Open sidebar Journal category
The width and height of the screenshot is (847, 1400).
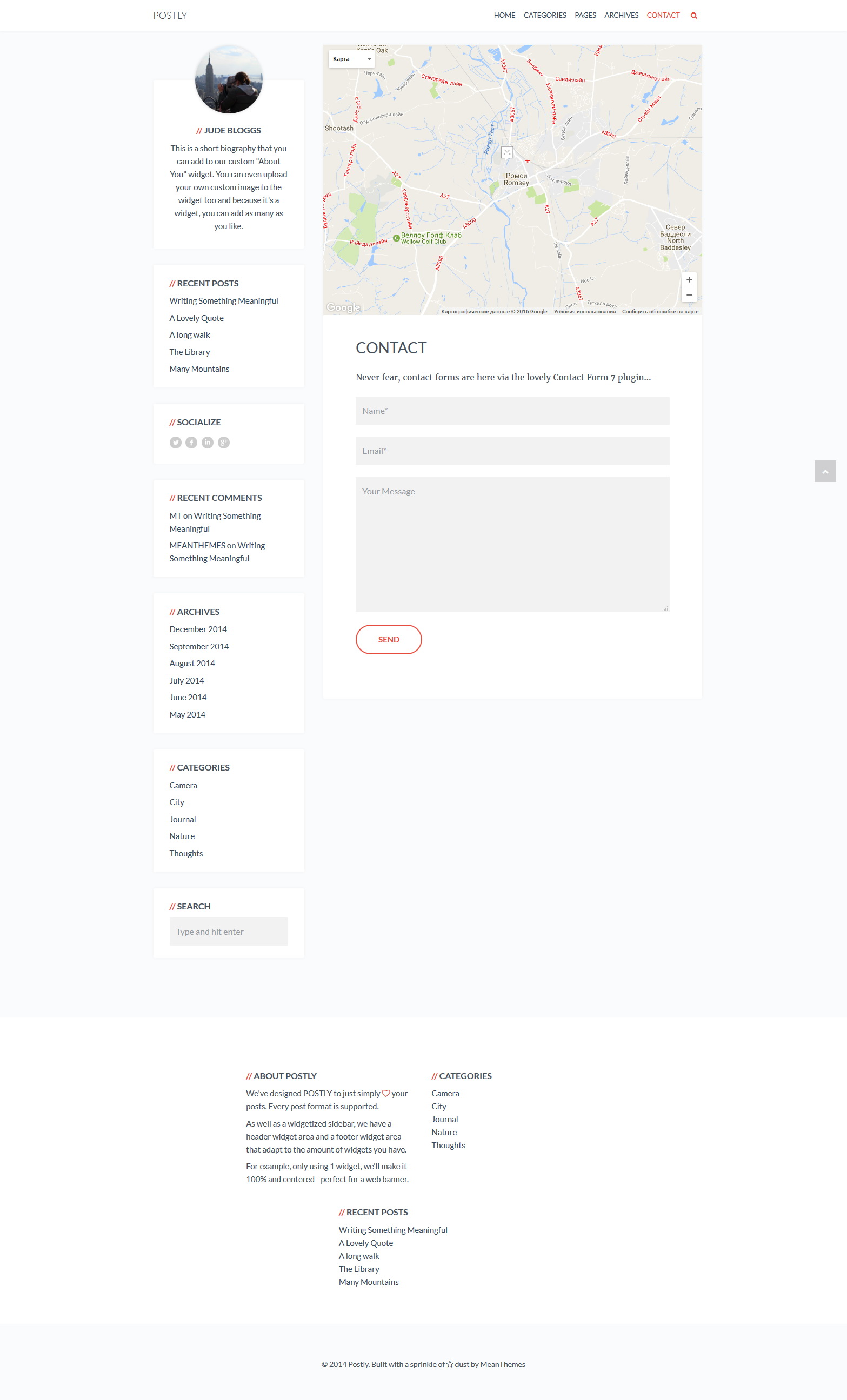point(183,819)
